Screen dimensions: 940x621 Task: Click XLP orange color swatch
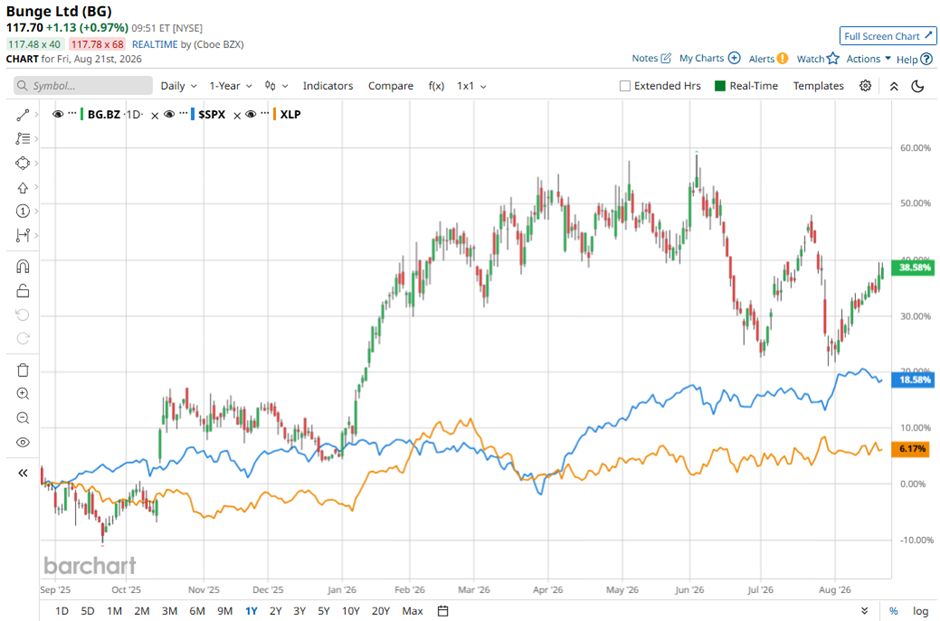(x=275, y=114)
